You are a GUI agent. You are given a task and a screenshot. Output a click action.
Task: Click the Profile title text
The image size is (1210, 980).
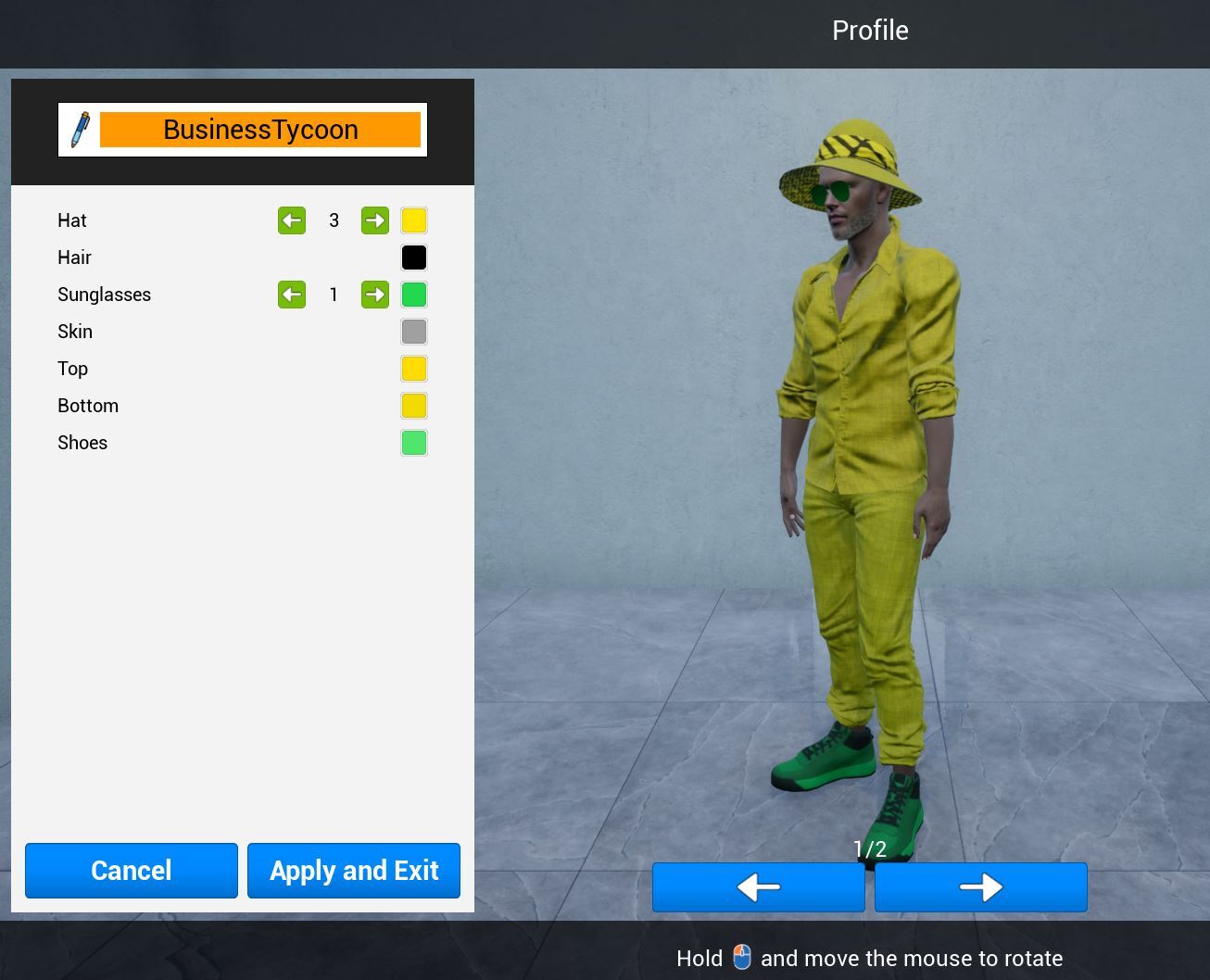(x=870, y=31)
